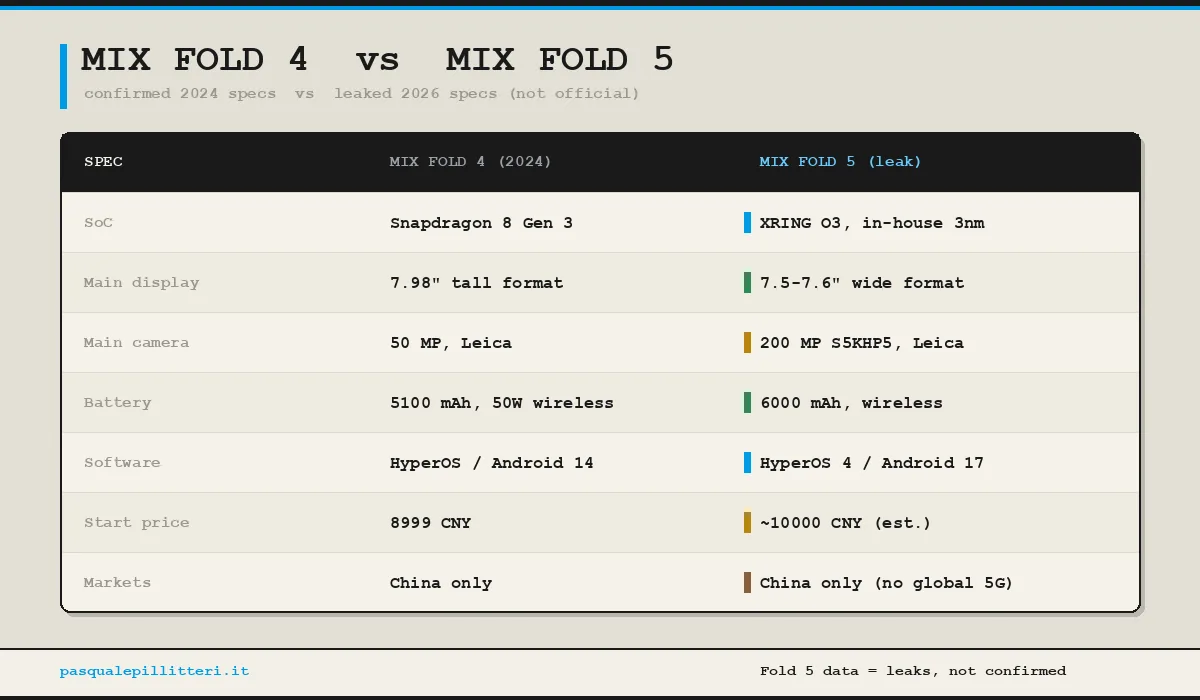This screenshot has height=700, width=1200.
Task: Click the "6000 mAh, wireless" cell
Action: click(851, 402)
